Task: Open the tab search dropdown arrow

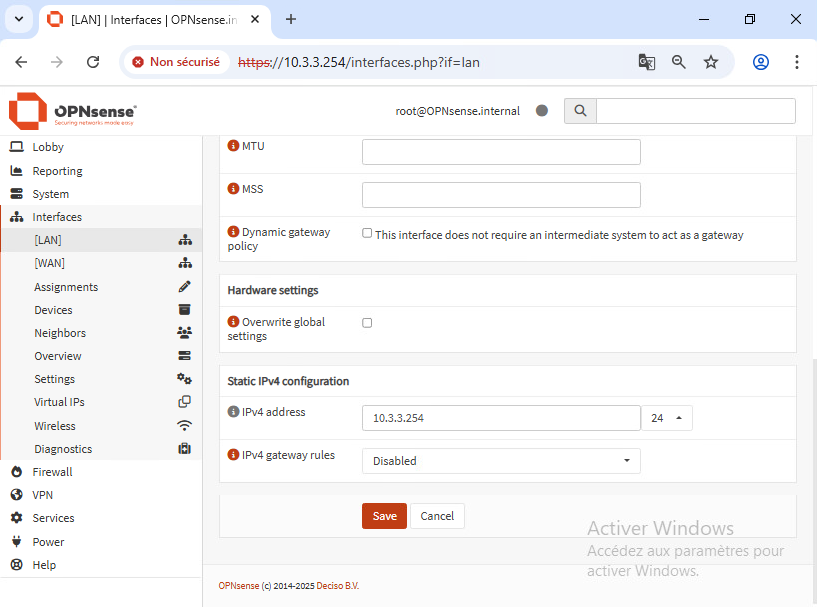Action: tap(19, 19)
